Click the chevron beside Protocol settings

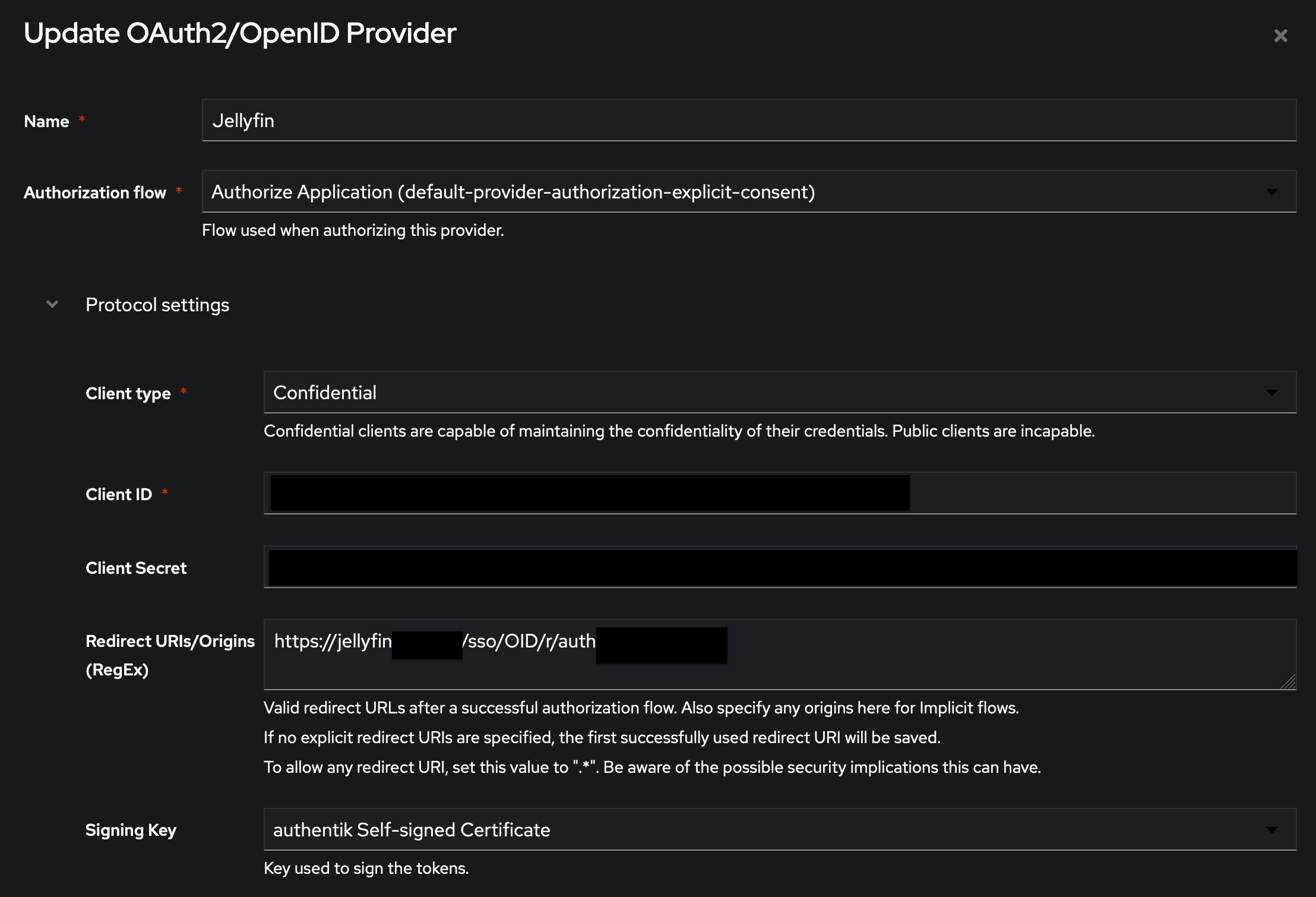coord(52,304)
